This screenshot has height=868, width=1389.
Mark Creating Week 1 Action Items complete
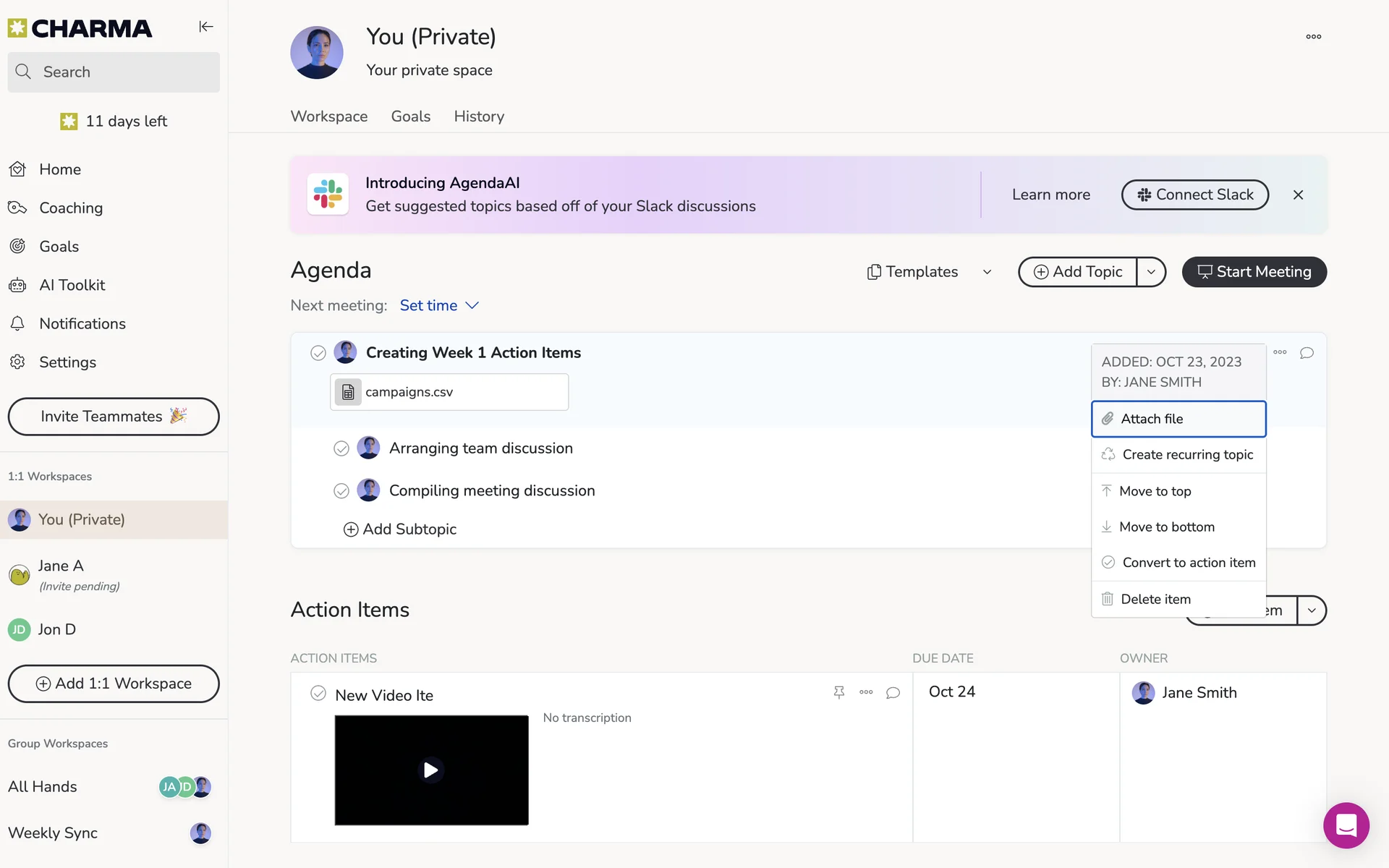click(318, 353)
